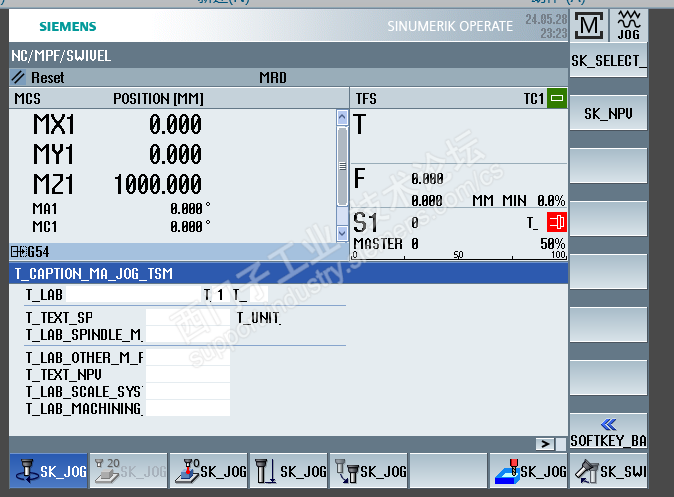Click the NC/MPF/SWIVEL program path
This screenshot has width=674, height=497.
click(61, 55)
